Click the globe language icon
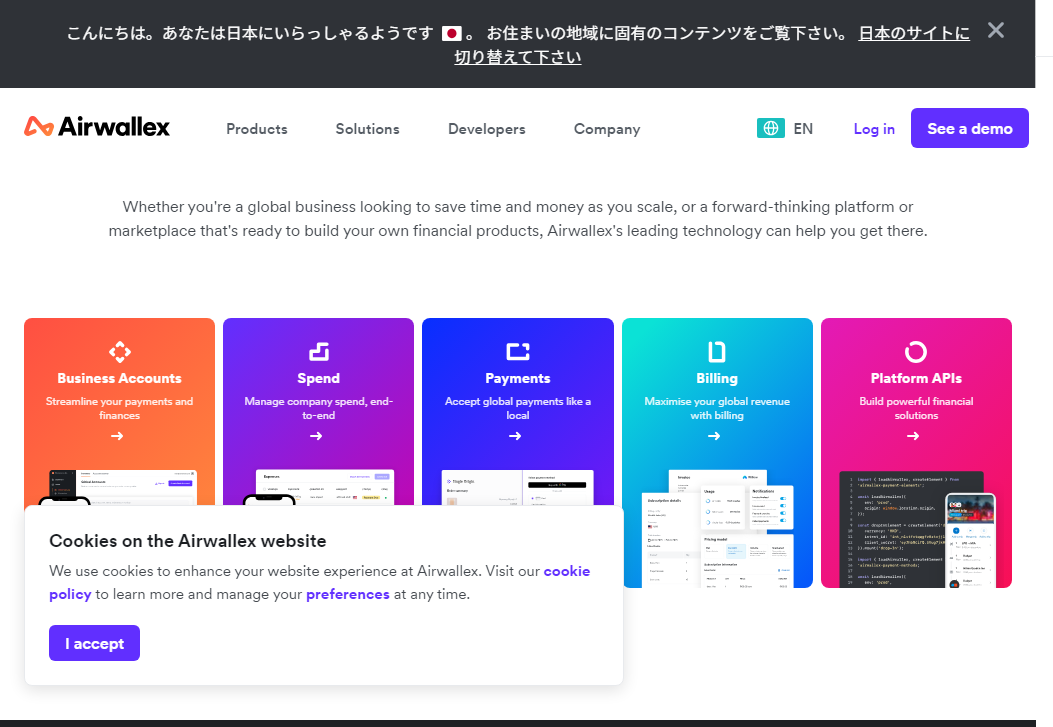 770,128
